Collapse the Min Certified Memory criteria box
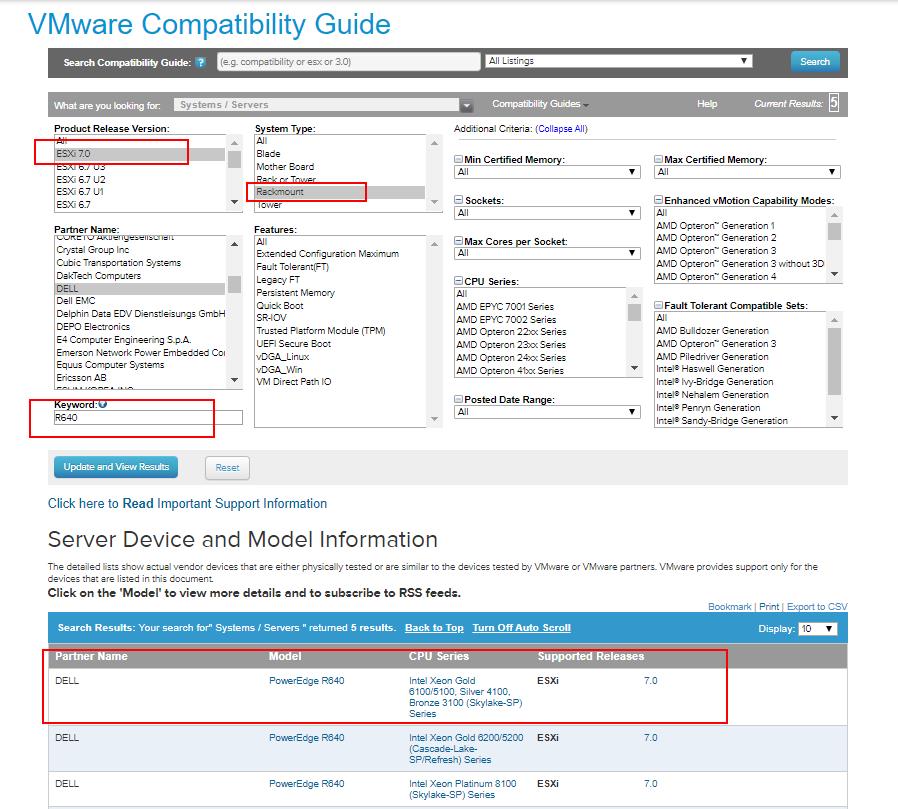 (x=458, y=159)
